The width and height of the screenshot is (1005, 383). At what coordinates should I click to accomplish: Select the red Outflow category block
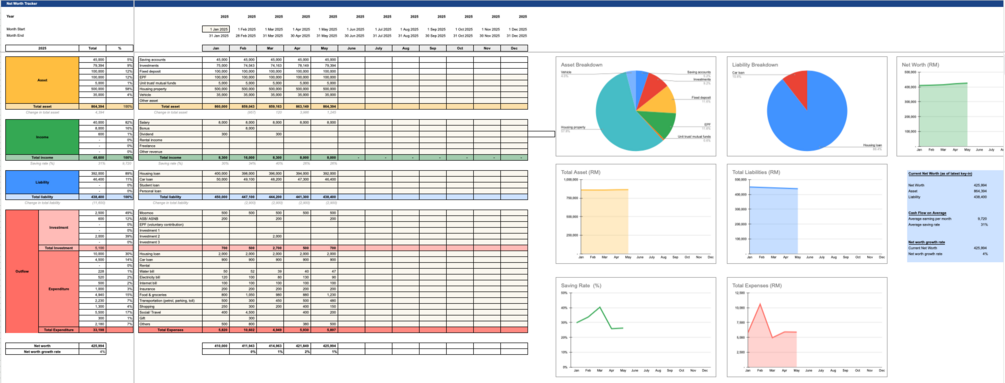pos(22,271)
